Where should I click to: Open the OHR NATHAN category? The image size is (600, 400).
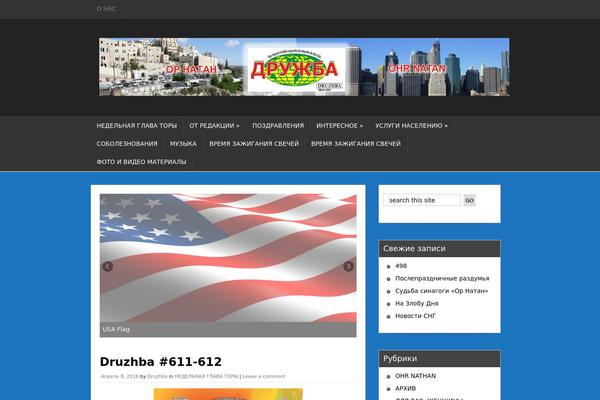pyautogui.click(x=416, y=376)
